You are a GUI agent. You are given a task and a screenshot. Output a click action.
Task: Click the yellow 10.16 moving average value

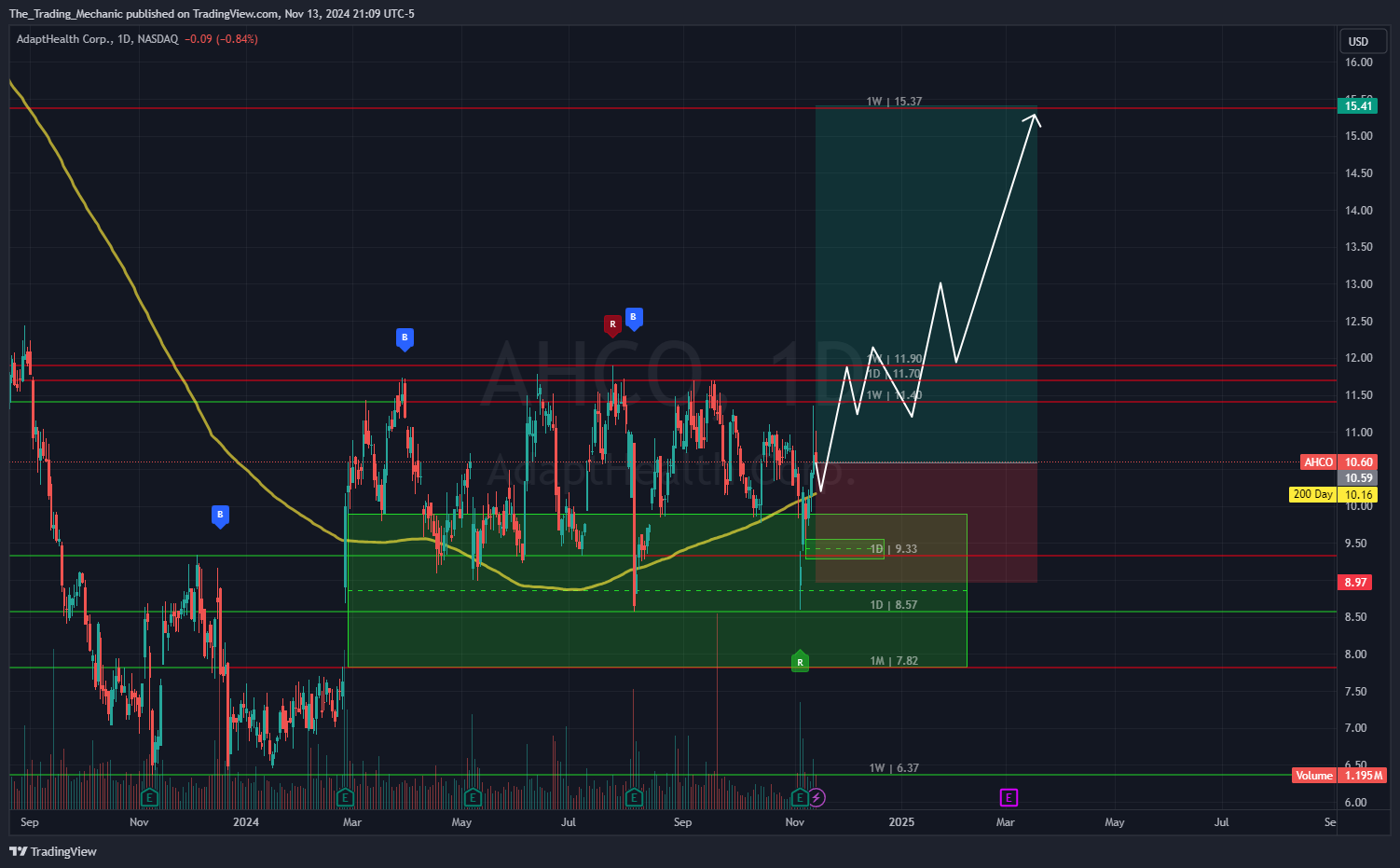tap(1358, 495)
